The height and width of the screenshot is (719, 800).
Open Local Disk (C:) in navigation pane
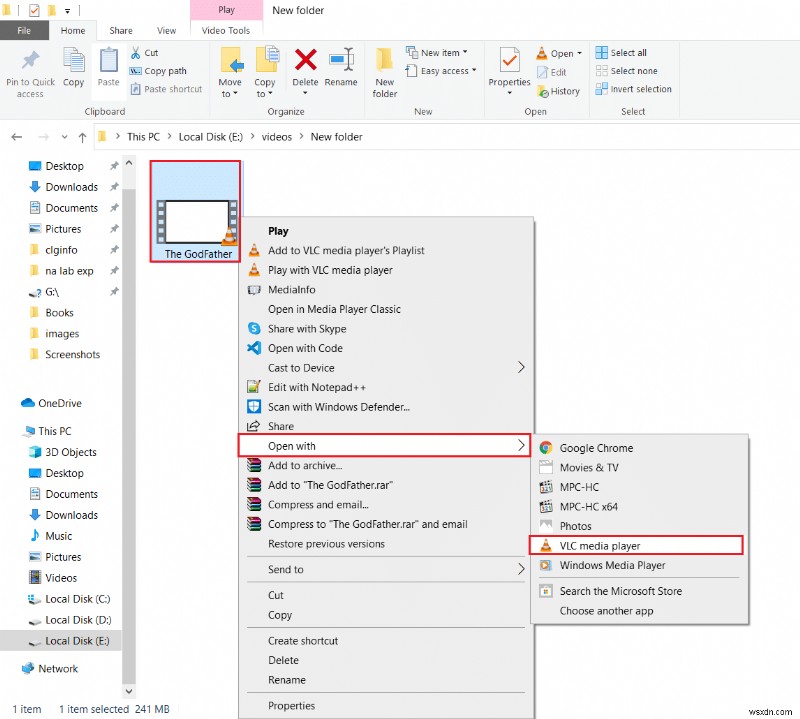tap(69, 599)
